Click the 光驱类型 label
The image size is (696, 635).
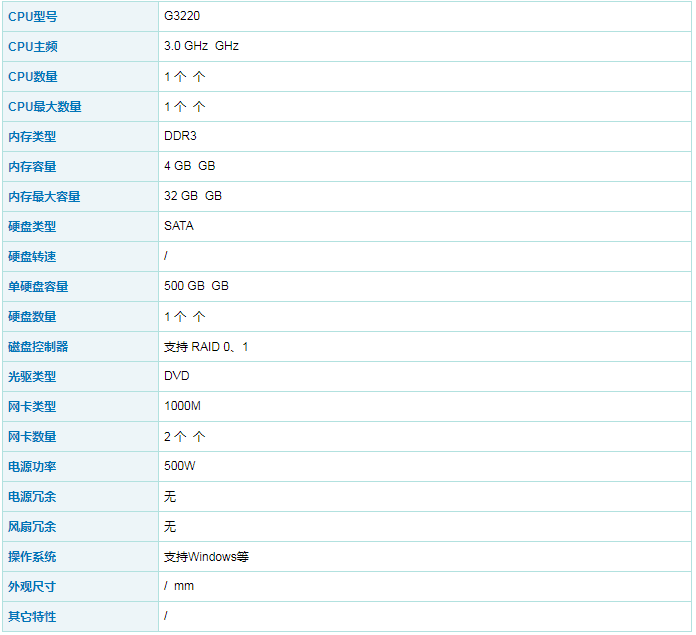[x=32, y=377]
